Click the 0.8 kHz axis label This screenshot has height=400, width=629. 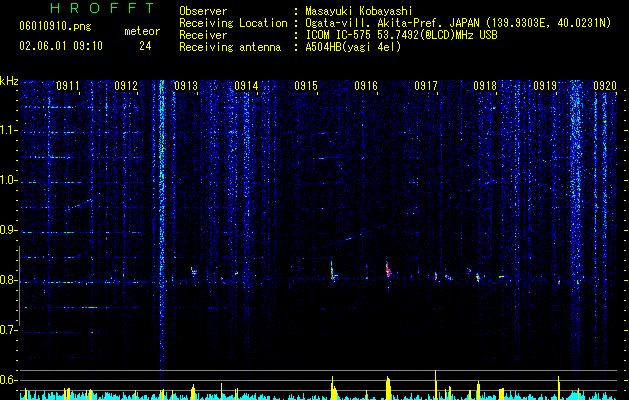coord(8,280)
